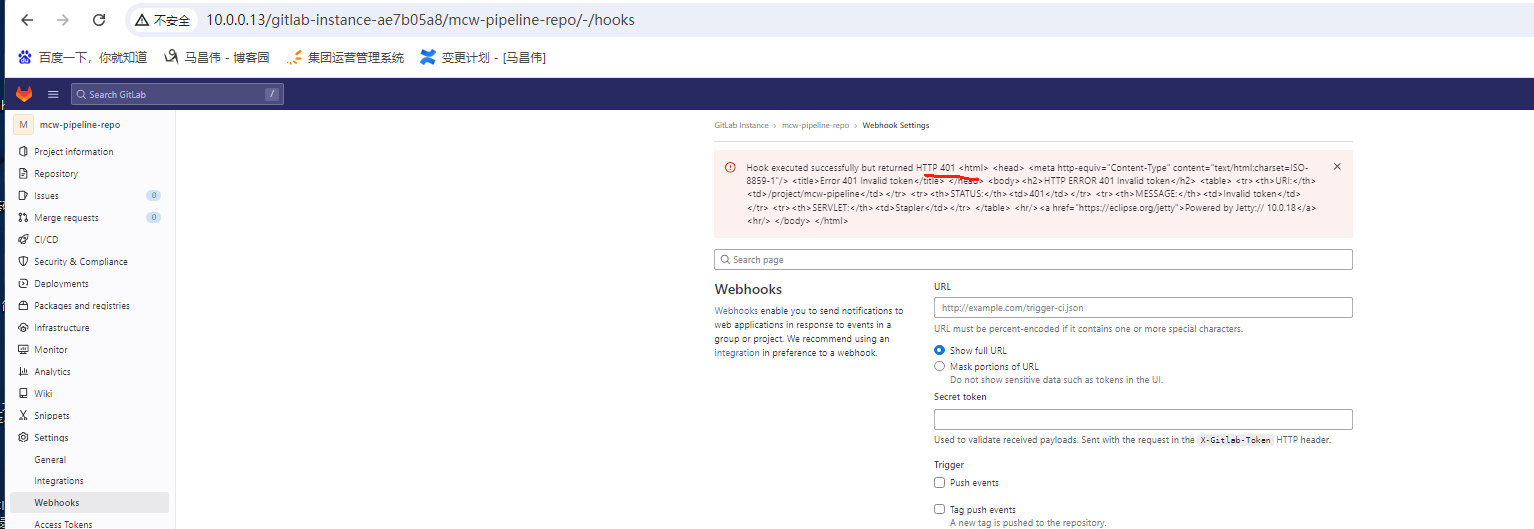
Task: Select the Show full URL radio
Action: pos(939,351)
